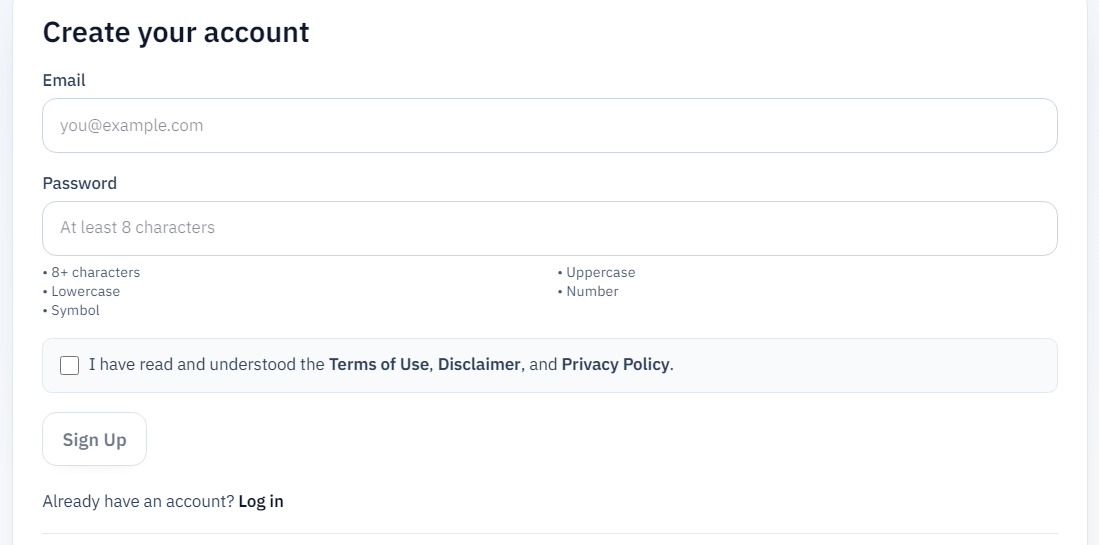The height and width of the screenshot is (545, 1099).
Task: Click the "Create your account" heading
Action: [176, 32]
